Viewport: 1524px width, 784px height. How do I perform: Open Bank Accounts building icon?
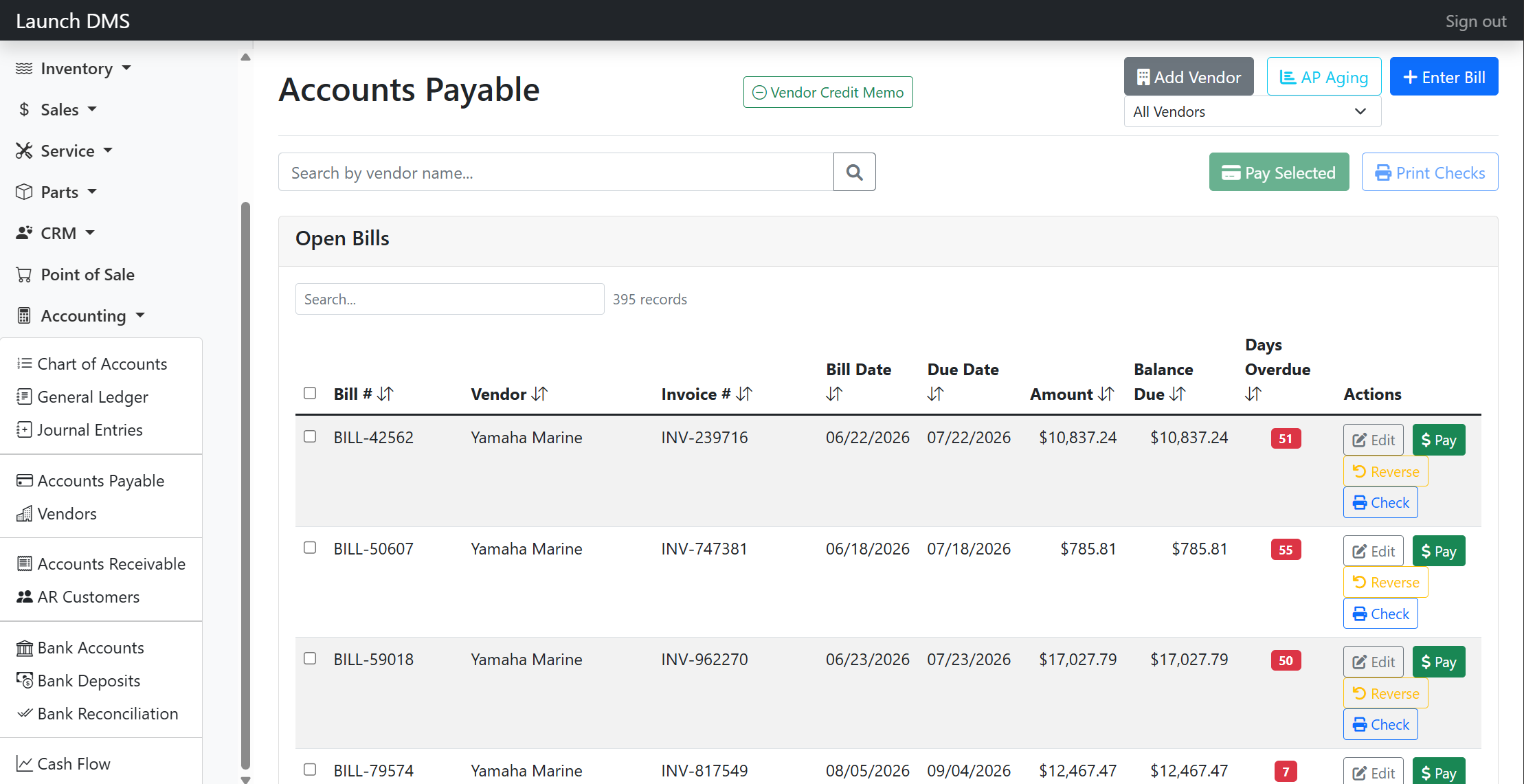pos(25,648)
